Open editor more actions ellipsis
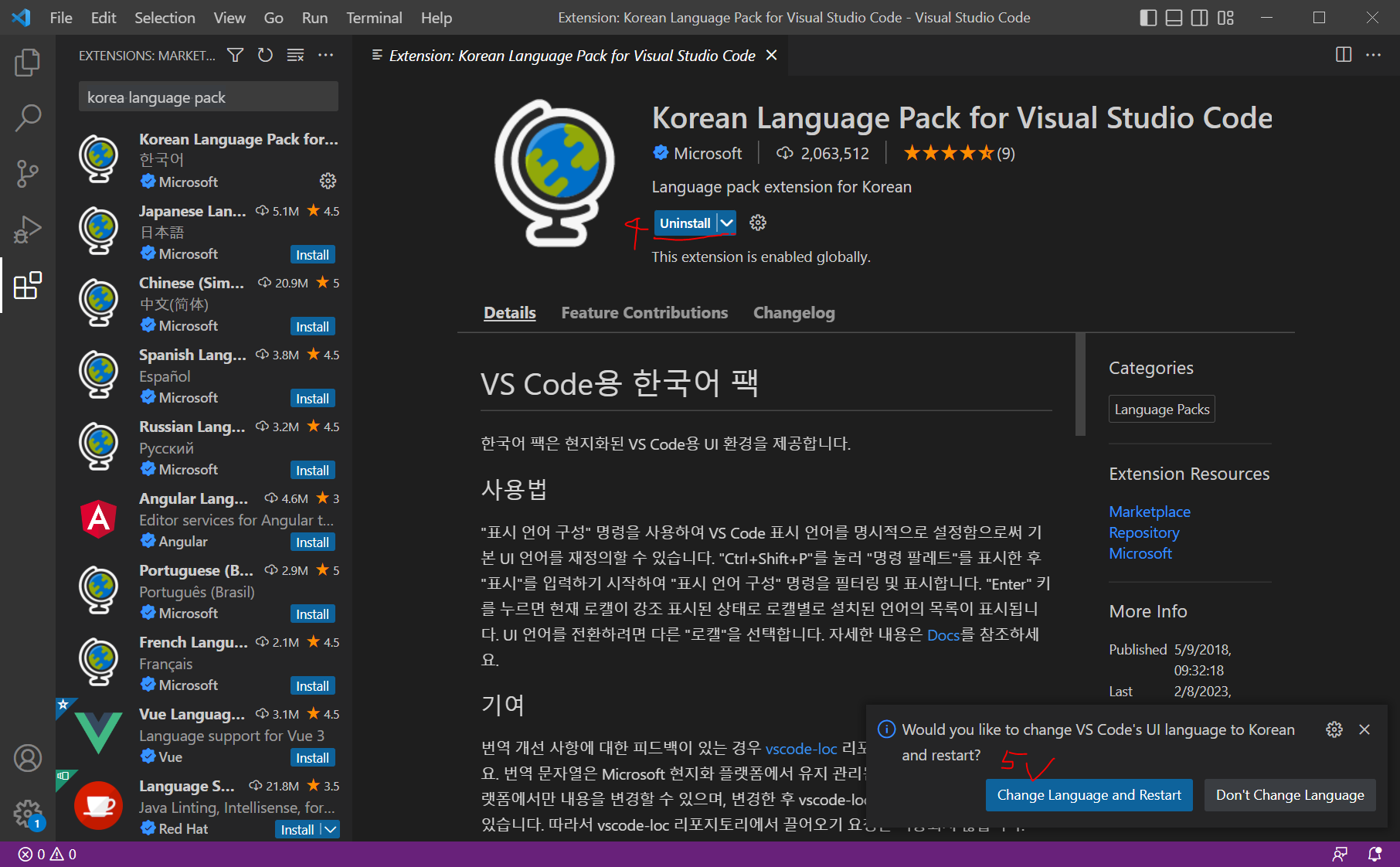The width and height of the screenshot is (1400, 867). [x=1373, y=55]
